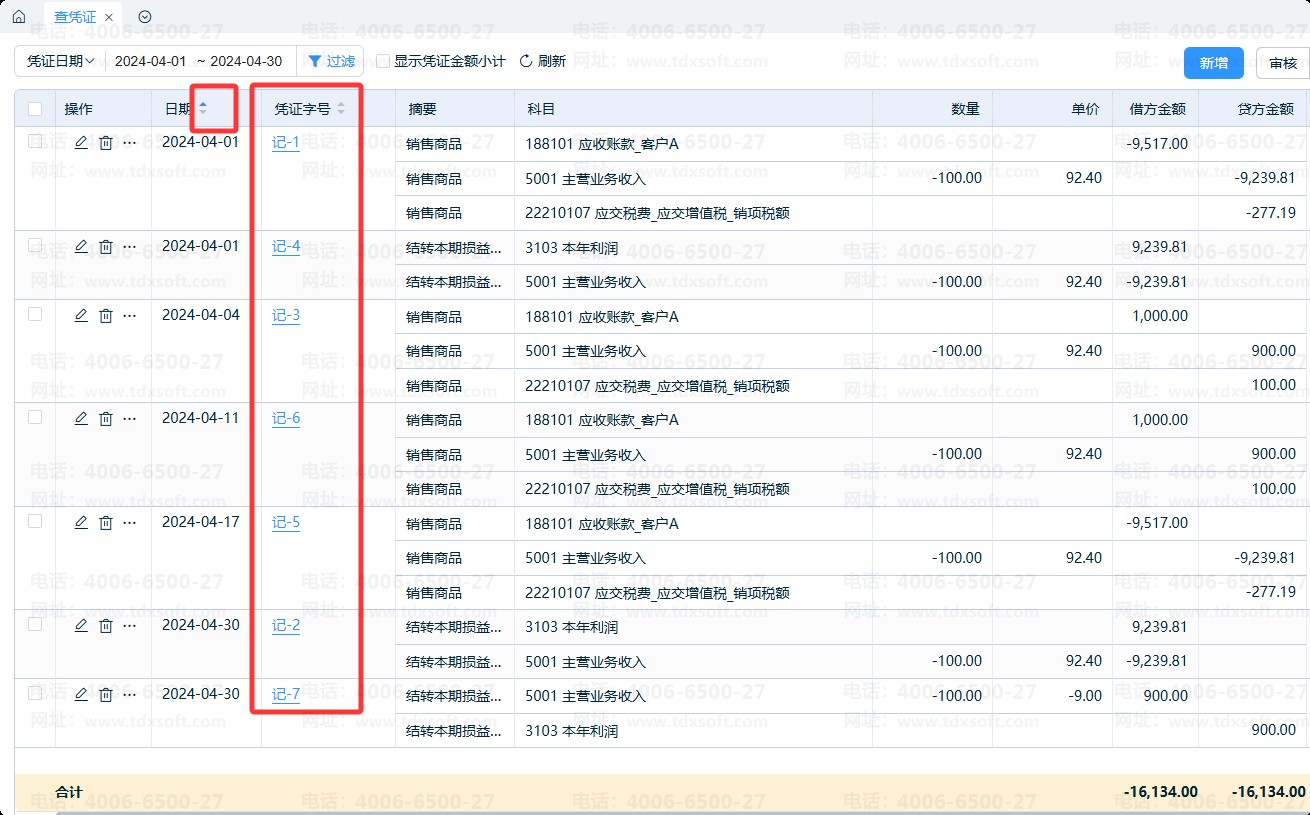The height and width of the screenshot is (815, 1310).
Task: Click the start date field 2024-04-01
Action: coord(151,61)
